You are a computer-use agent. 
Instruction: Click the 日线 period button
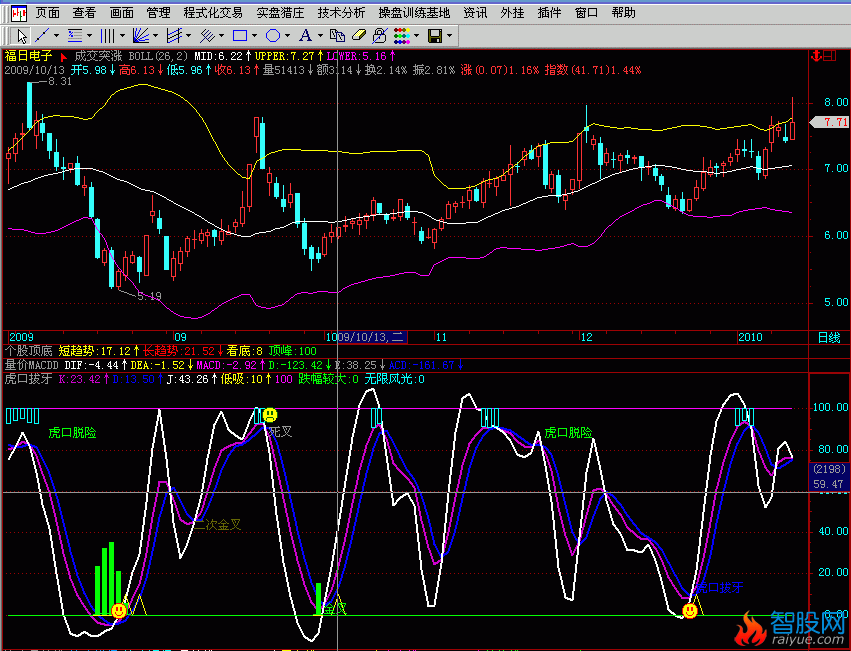coord(829,338)
